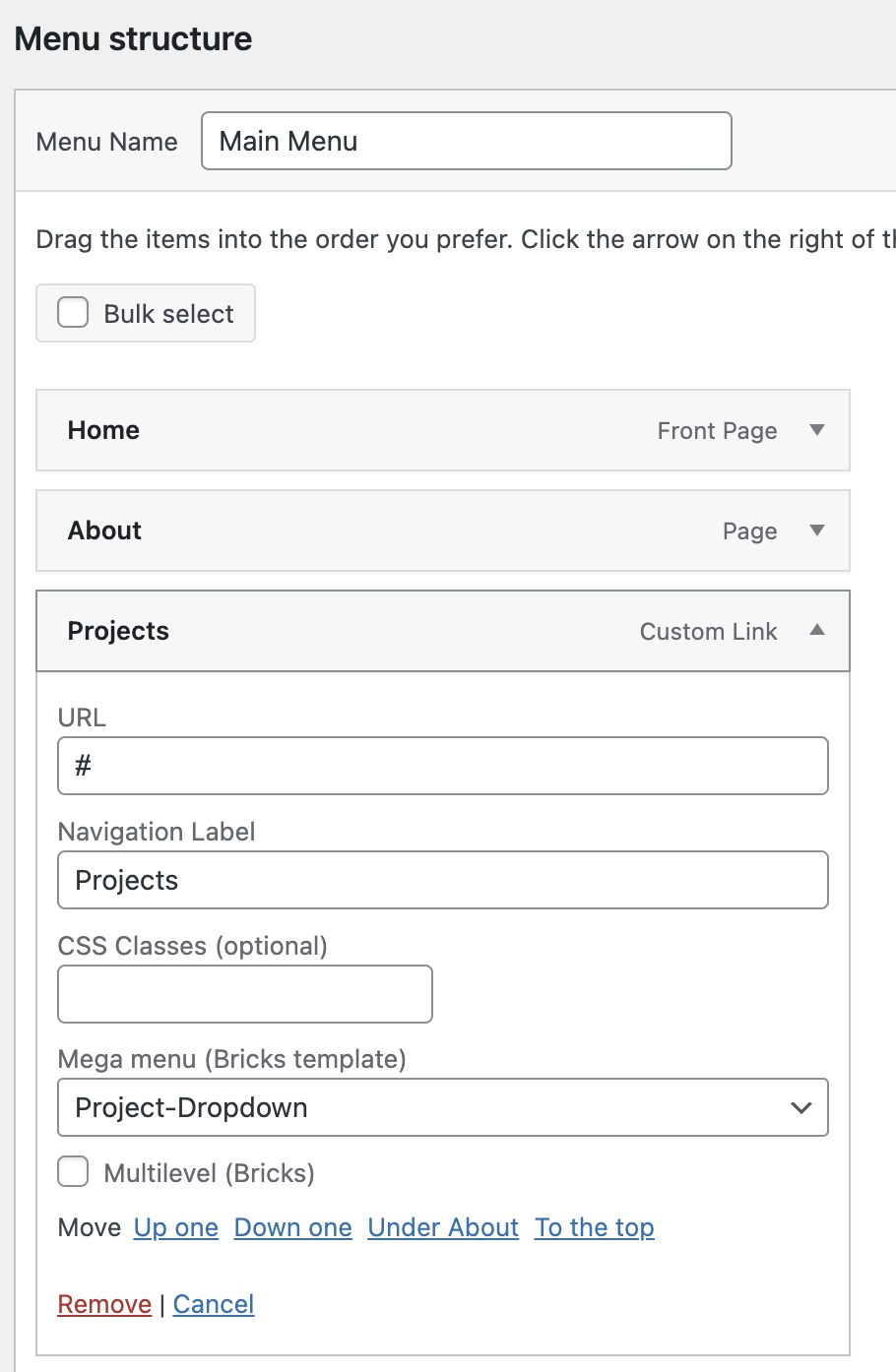Viewport: 896px width, 1372px height.
Task: Expand the Home menu item arrow
Action: coord(816,430)
